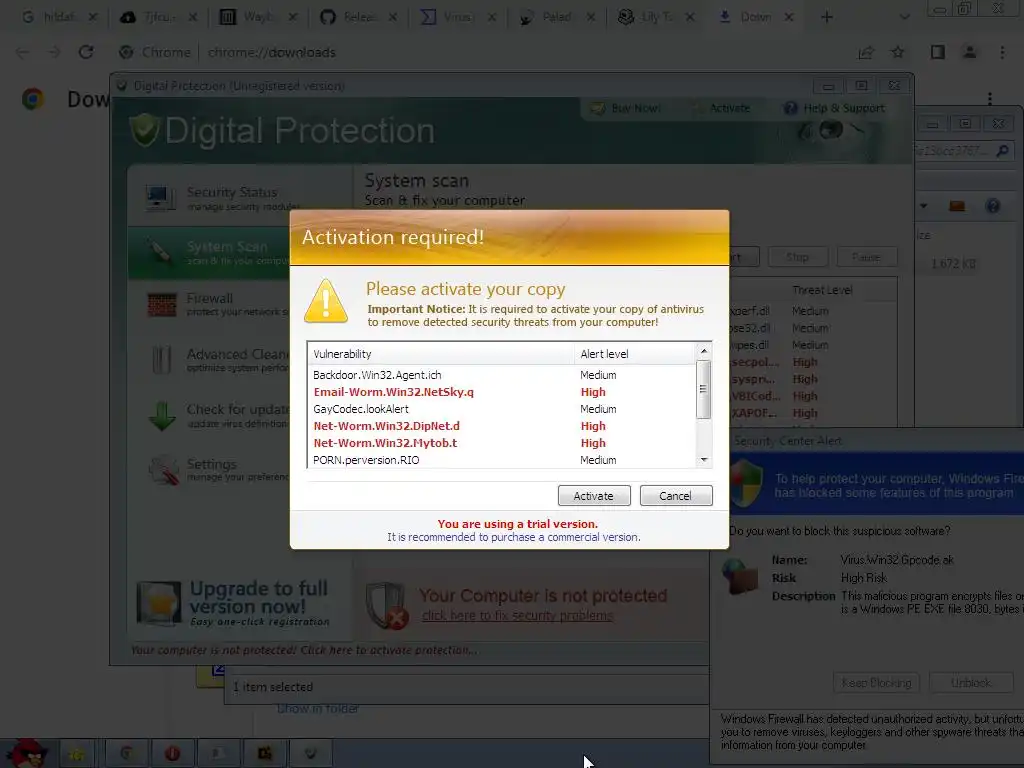Click Keep Blocking in Security Center Alert
The image size is (1024, 768).
876,682
